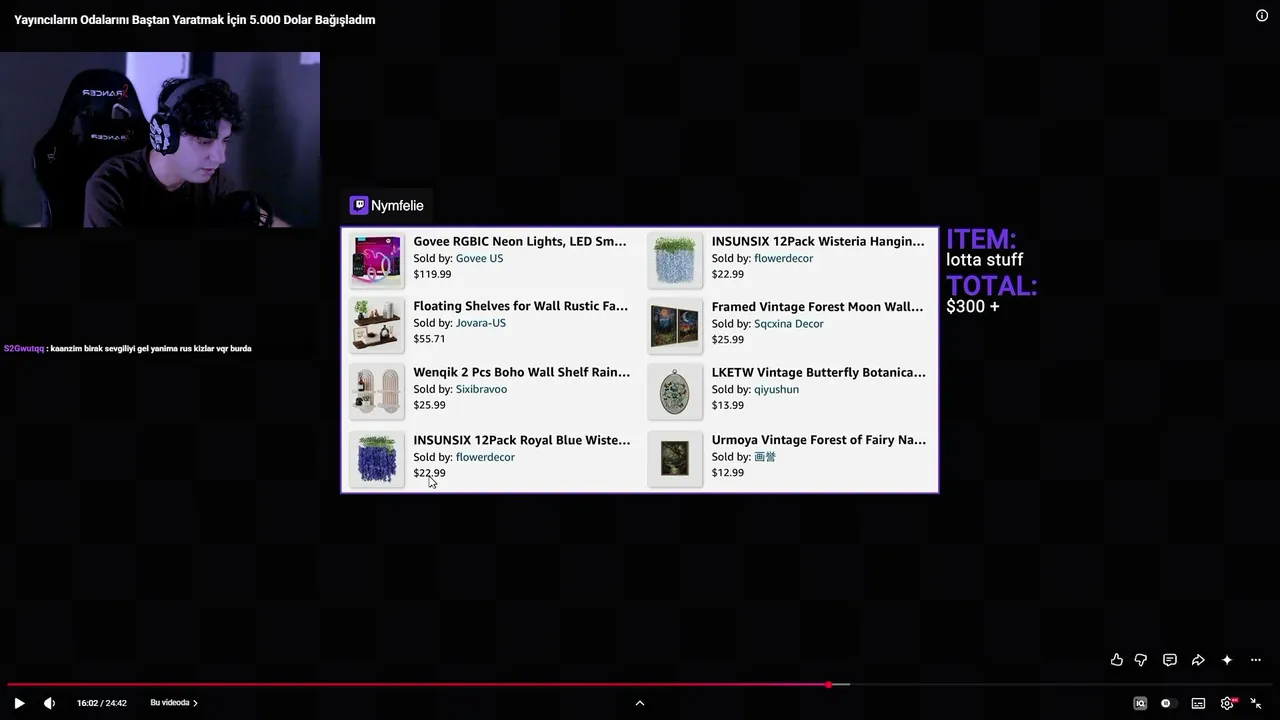Click the 'Urmoya Vintage Forest of Fairy' title
The image size is (1280, 720).
coord(819,440)
